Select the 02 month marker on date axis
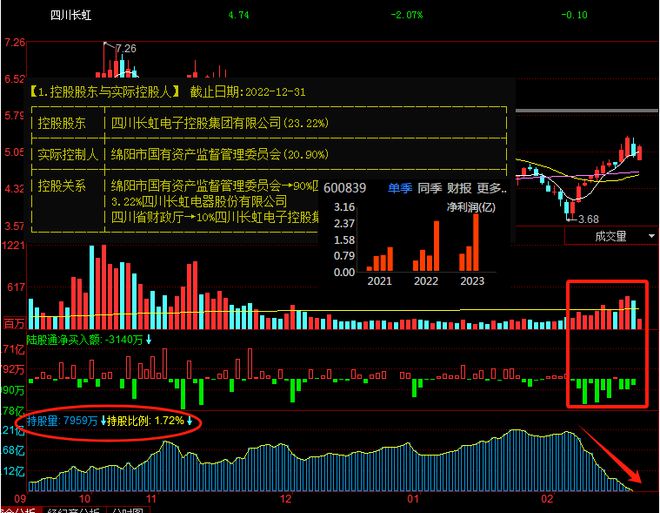The image size is (660, 513). (546, 499)
